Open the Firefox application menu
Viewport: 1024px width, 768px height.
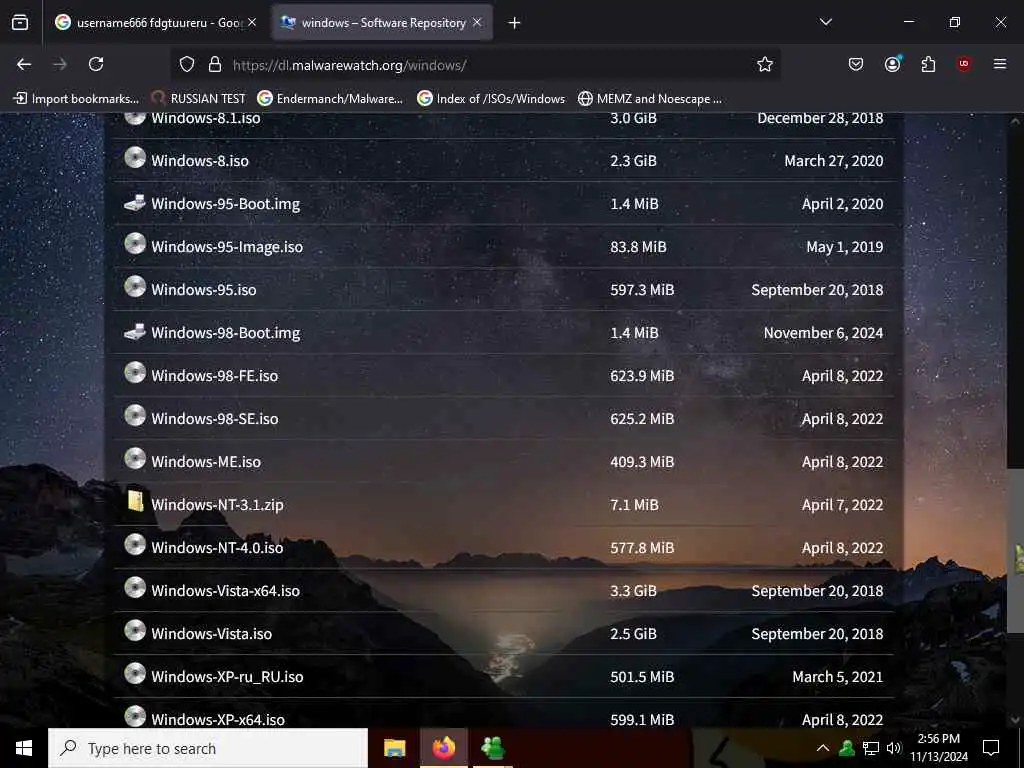click(x=1000, y=64)
